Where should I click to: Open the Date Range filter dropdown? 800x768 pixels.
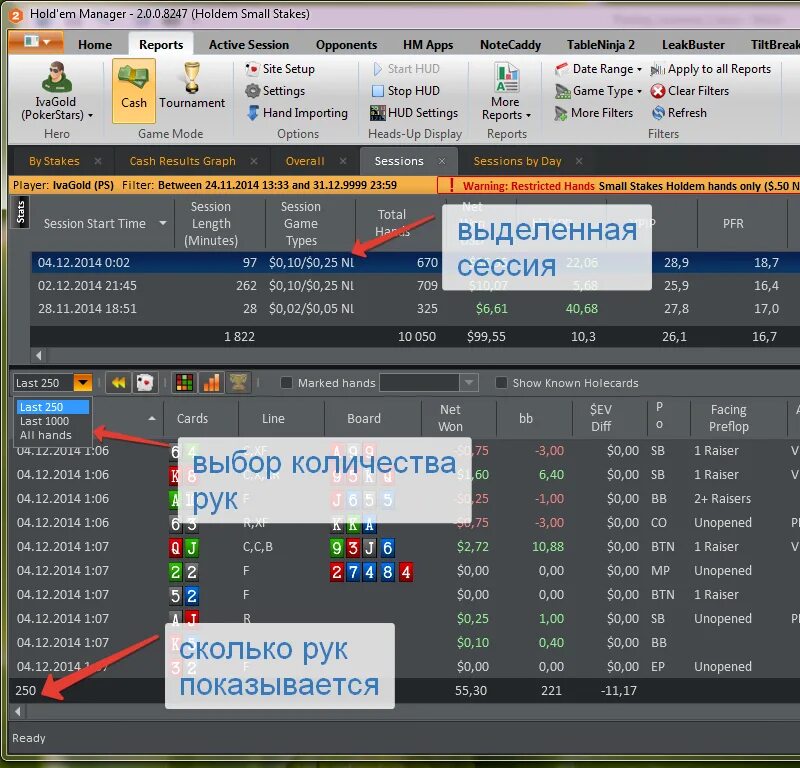pos(598,69)
